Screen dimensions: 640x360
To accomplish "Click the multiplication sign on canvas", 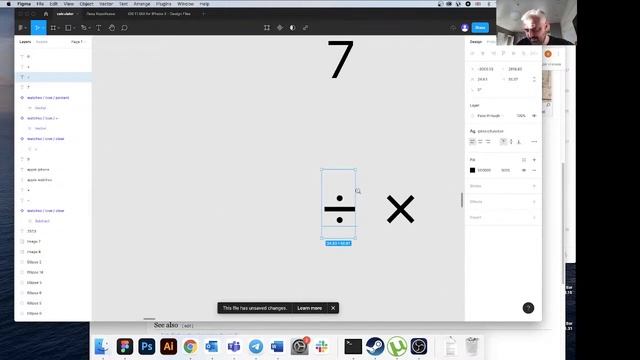I will pos(400,209).
